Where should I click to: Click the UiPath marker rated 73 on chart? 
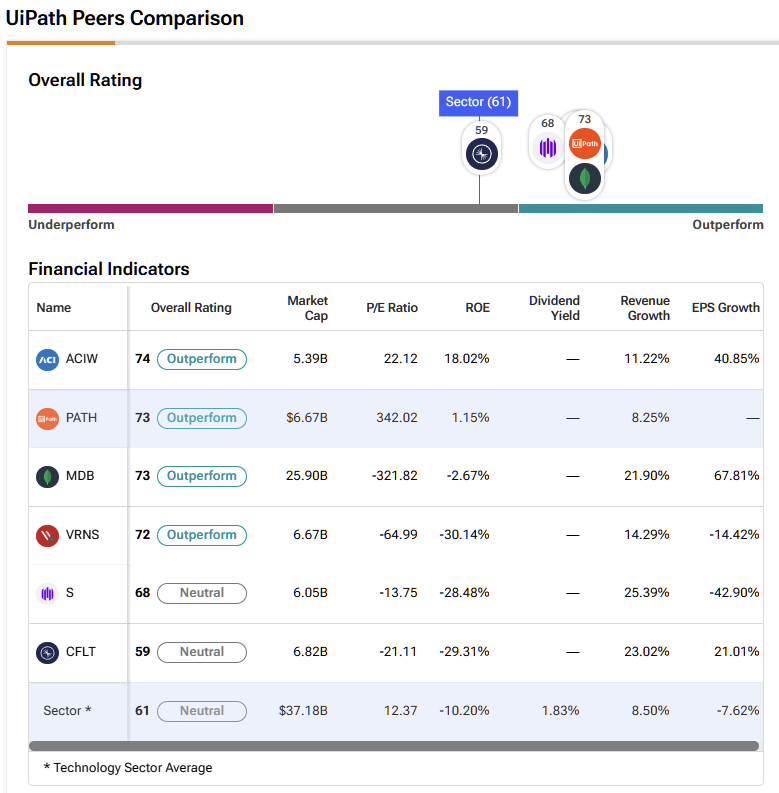[585, 143]
